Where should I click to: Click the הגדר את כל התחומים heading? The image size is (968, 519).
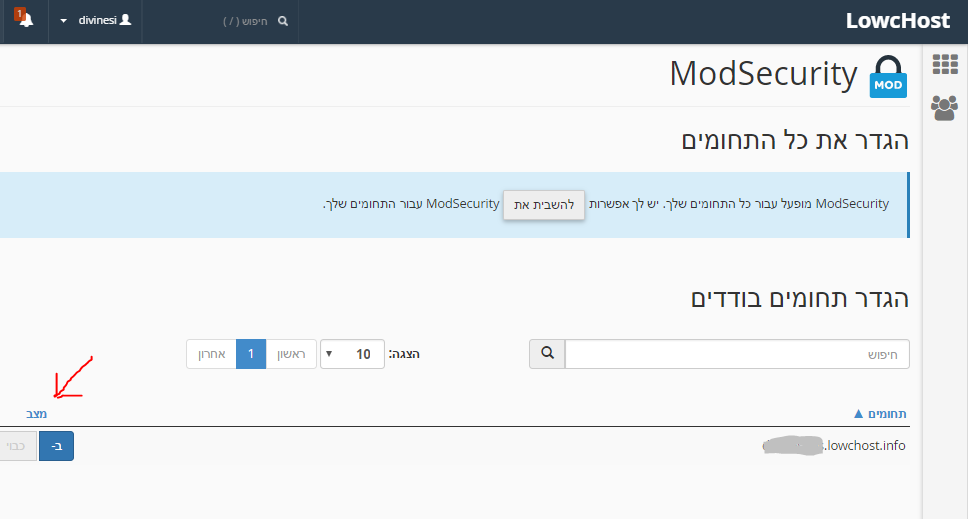795,140
